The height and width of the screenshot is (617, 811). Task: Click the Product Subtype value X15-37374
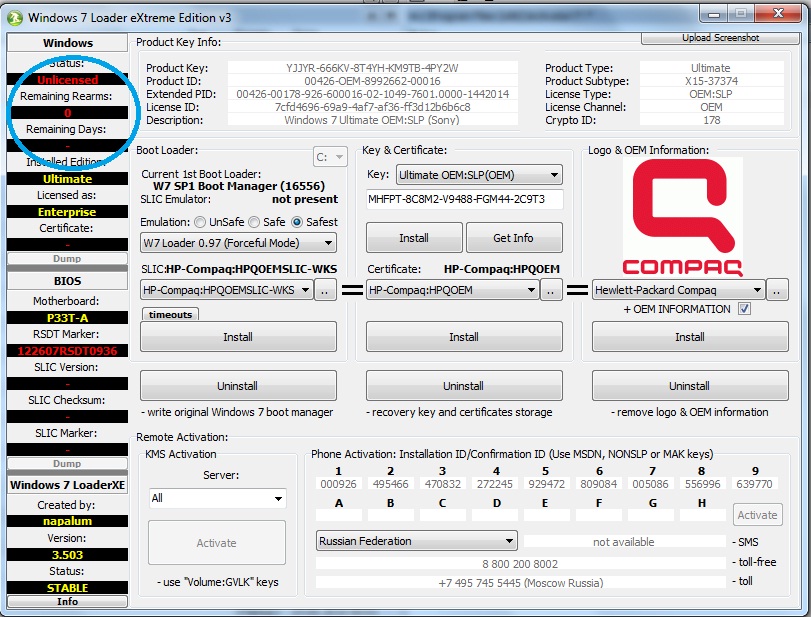pos(711,81)
